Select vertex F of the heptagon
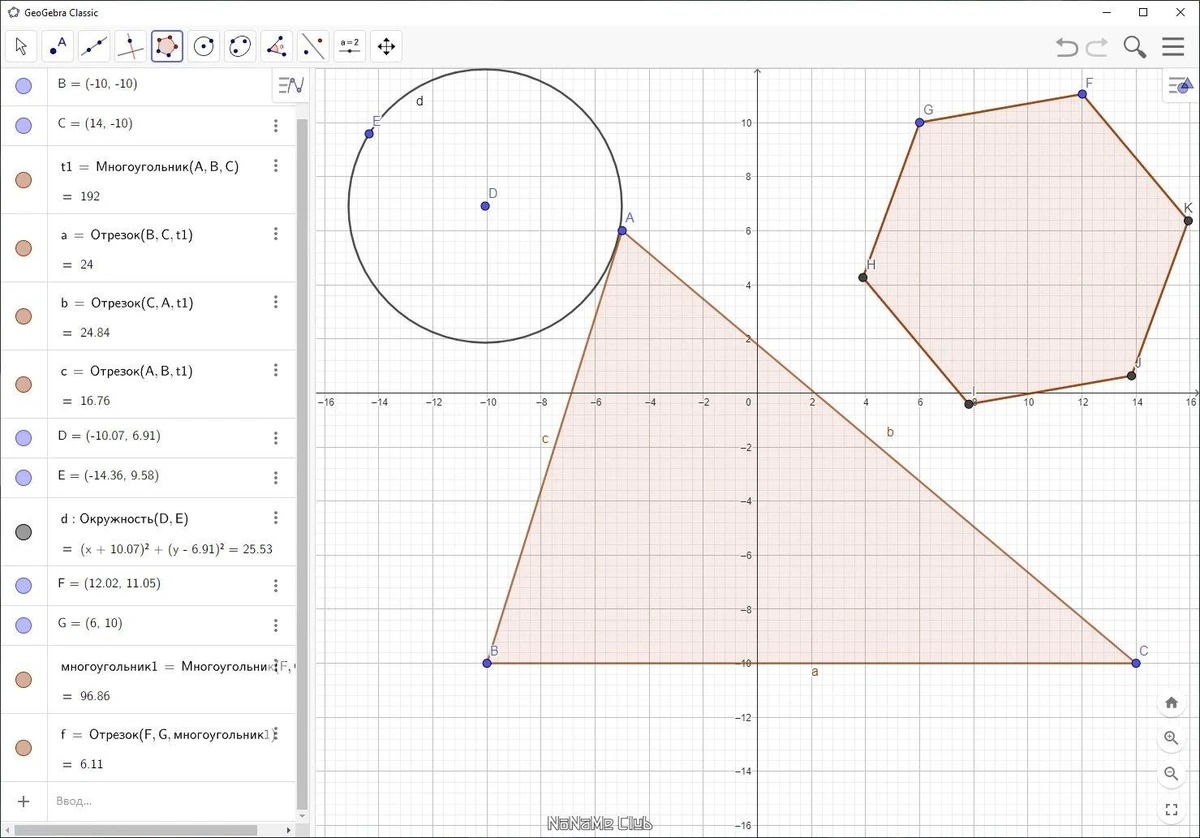 click(x=1082, y=94)
